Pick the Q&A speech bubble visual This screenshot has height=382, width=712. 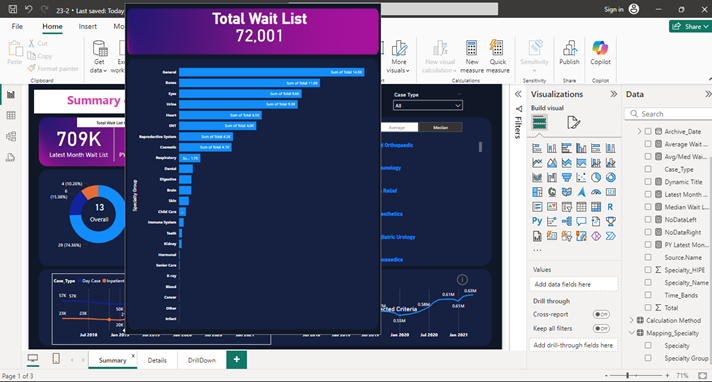581,221
